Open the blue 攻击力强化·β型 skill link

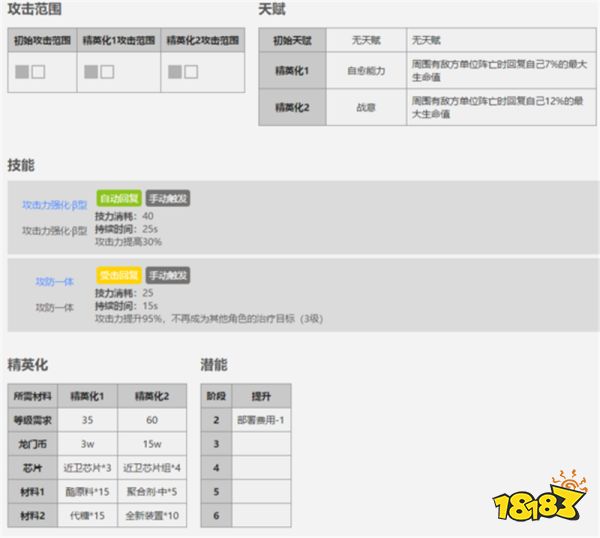[55, 205]
